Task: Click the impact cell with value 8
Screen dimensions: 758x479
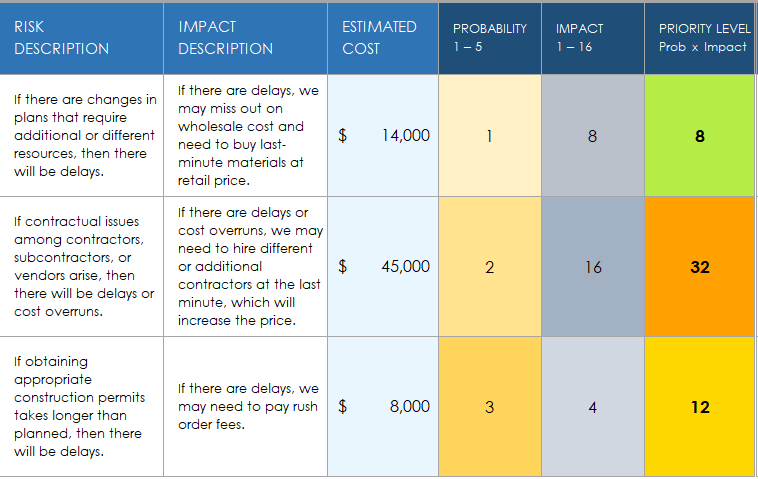Action: pyautogui.click(x=593, y=136)
